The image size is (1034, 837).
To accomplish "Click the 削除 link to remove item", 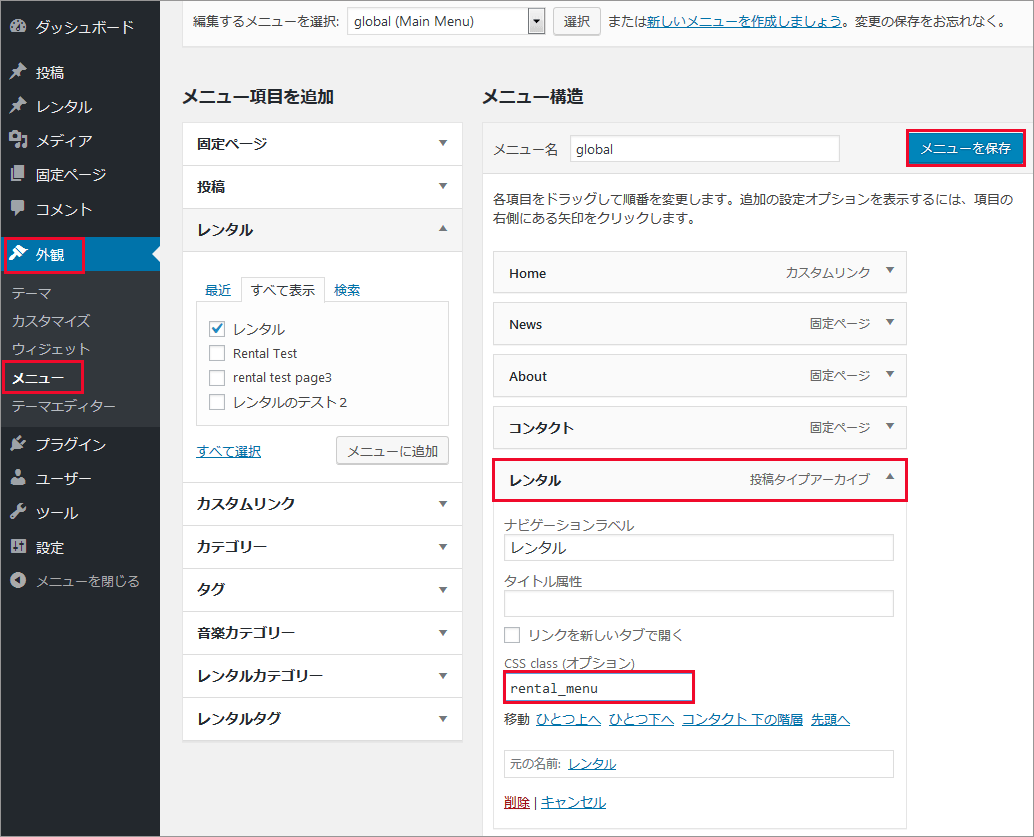I will pos(517,802).
